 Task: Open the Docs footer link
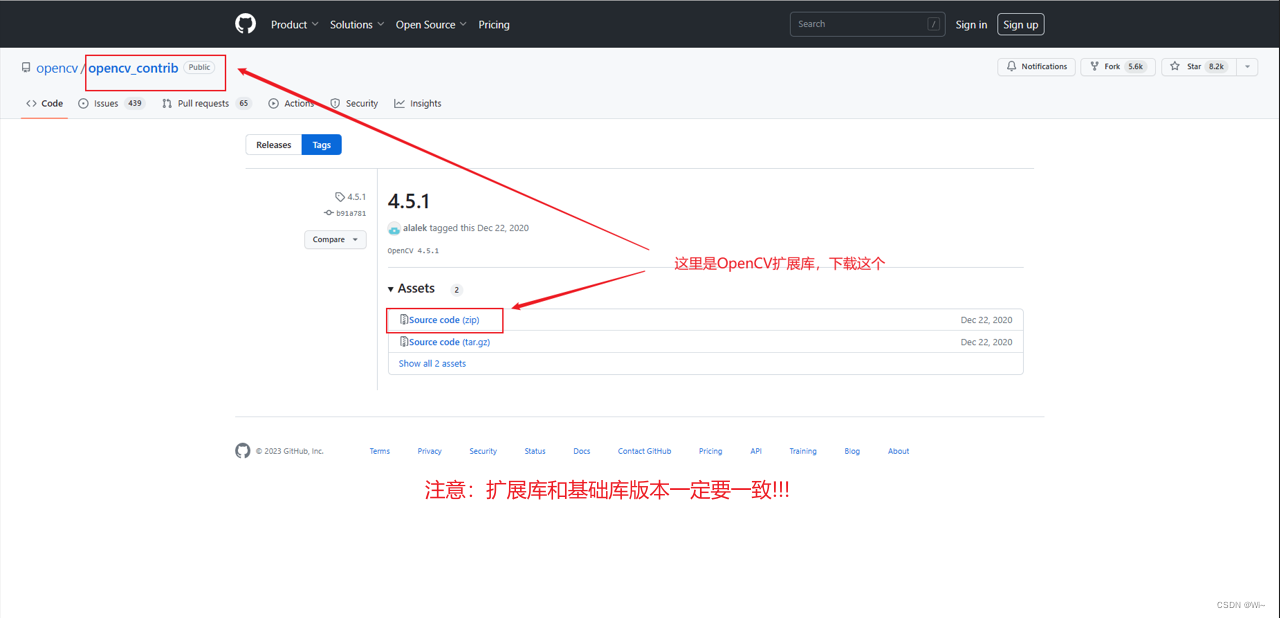[582, 451]
